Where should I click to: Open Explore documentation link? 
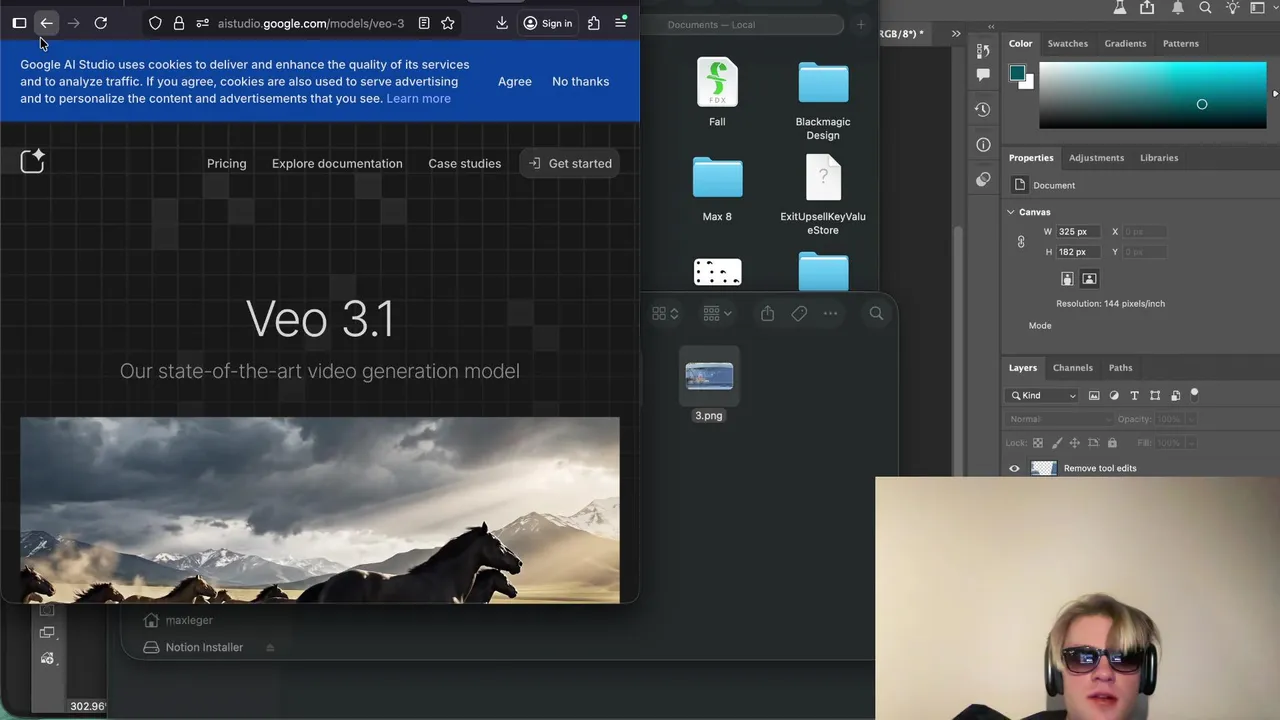(337, 163)
